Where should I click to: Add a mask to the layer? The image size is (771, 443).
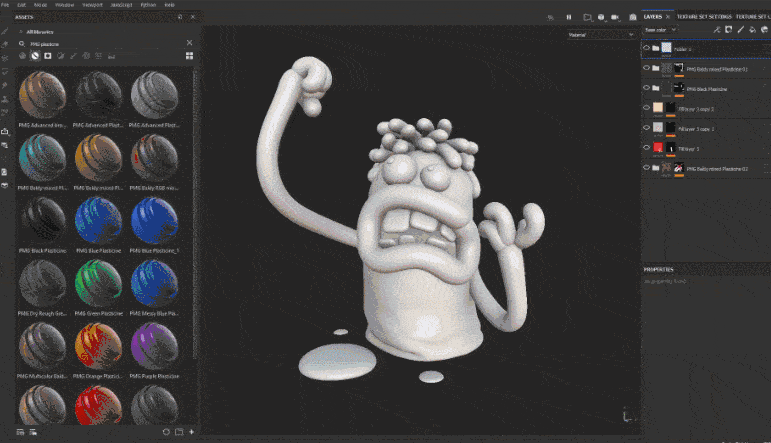pyautogui.click(x=729, y=30)
